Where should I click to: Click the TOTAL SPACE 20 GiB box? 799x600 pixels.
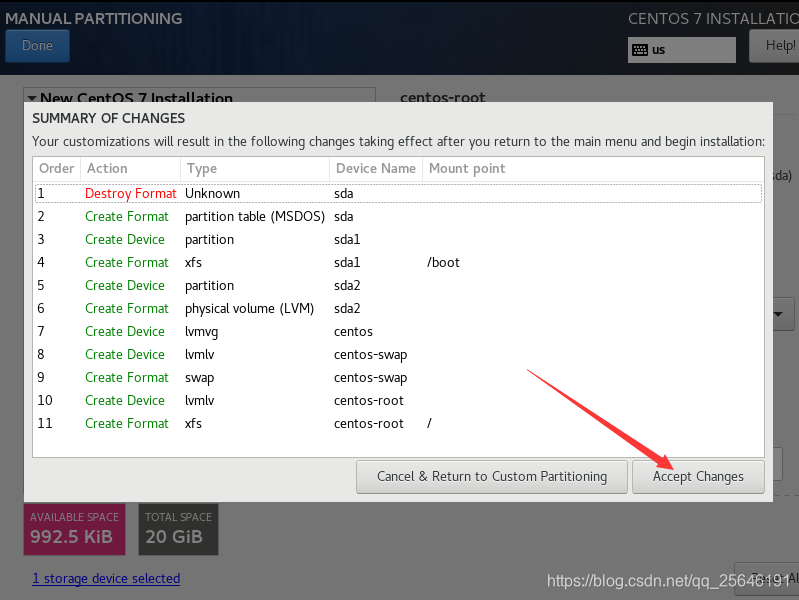178,529
